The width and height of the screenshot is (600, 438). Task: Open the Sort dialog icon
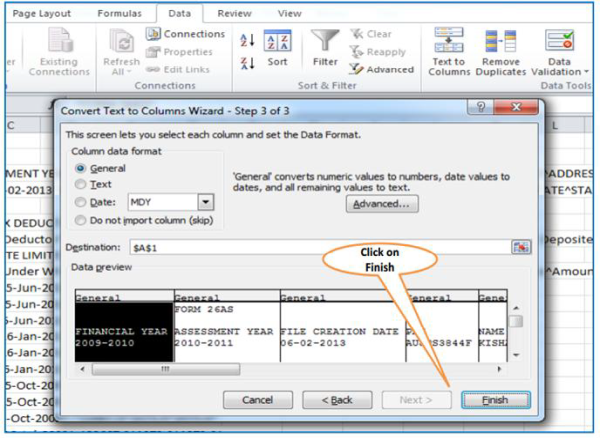(277, 43)
